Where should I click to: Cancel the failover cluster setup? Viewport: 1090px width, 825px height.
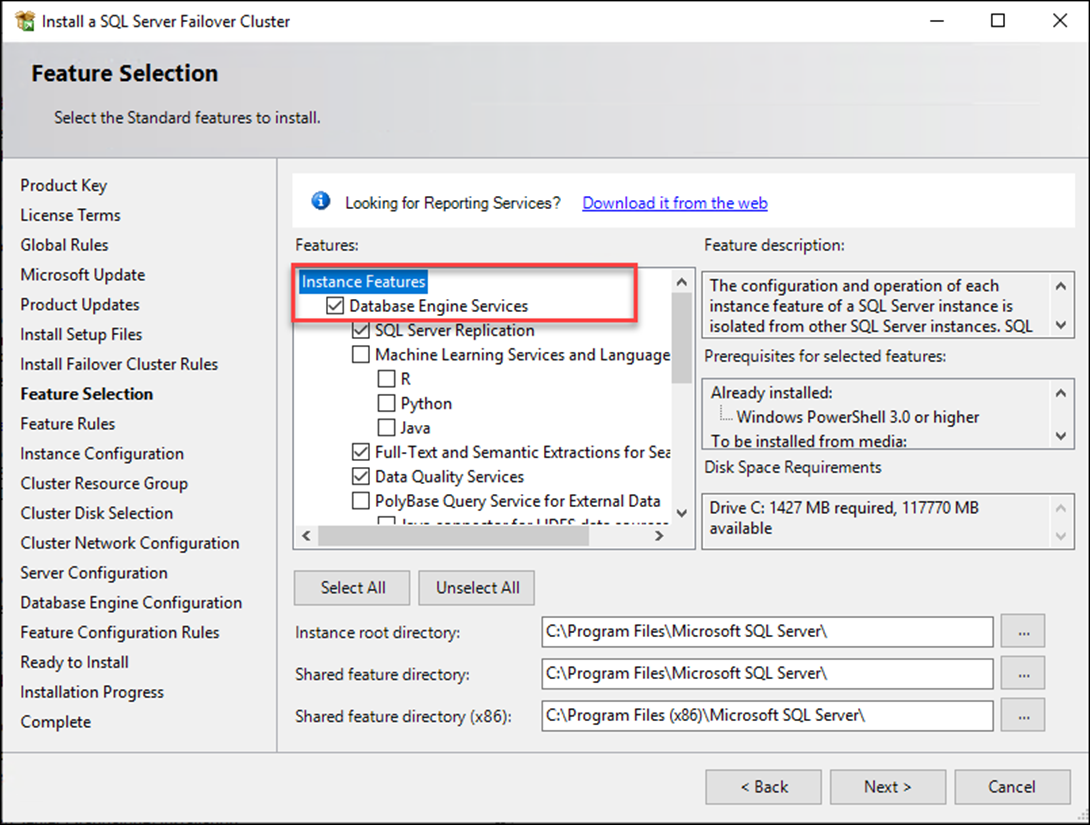tap(1012, 787)
